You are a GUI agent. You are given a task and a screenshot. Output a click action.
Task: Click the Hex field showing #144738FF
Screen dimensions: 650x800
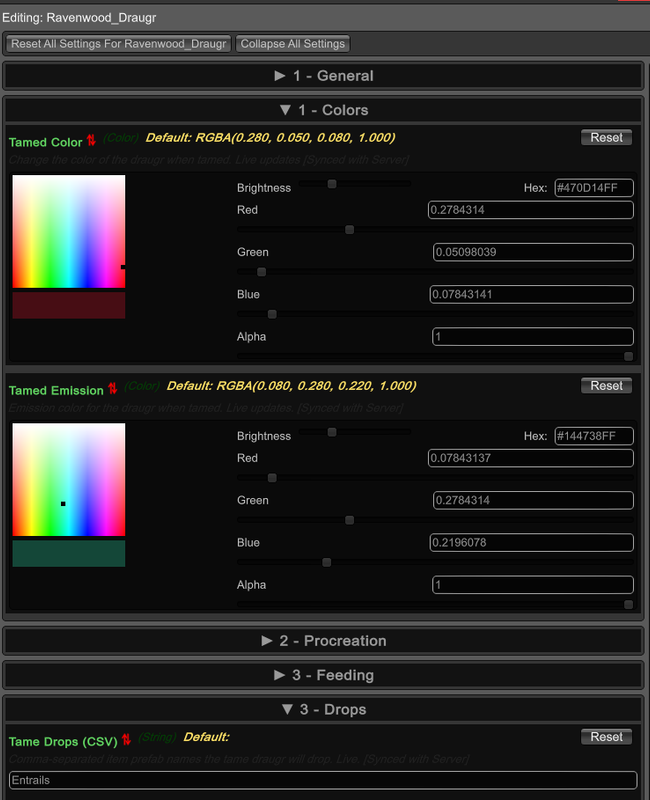click(x=594, y=436)
